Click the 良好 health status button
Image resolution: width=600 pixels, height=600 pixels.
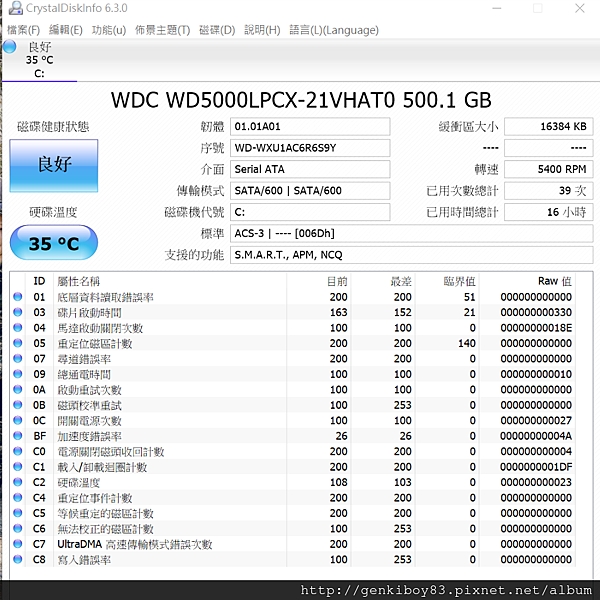point(54,165)
